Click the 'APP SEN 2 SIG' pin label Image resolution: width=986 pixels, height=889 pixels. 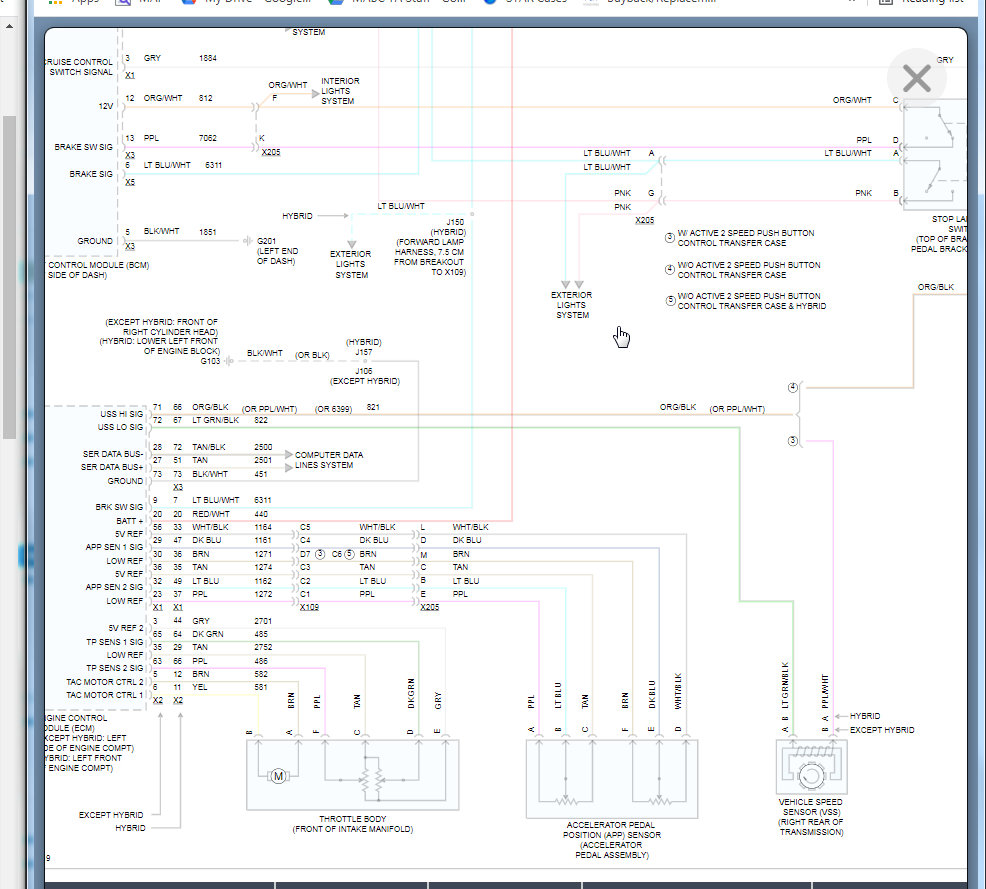[114, 587]
